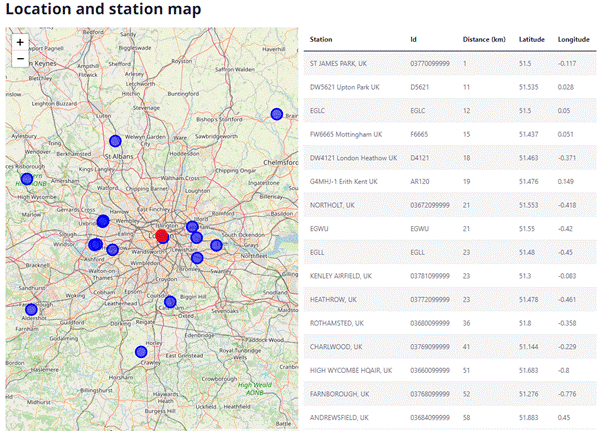This screenshot has height=431, width=602.
Task: Click the Latitude column header
Action: point(532,40)
